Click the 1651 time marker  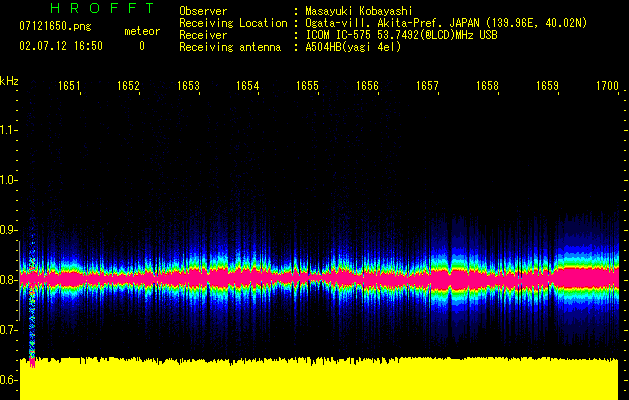click(x=69, y=86)
